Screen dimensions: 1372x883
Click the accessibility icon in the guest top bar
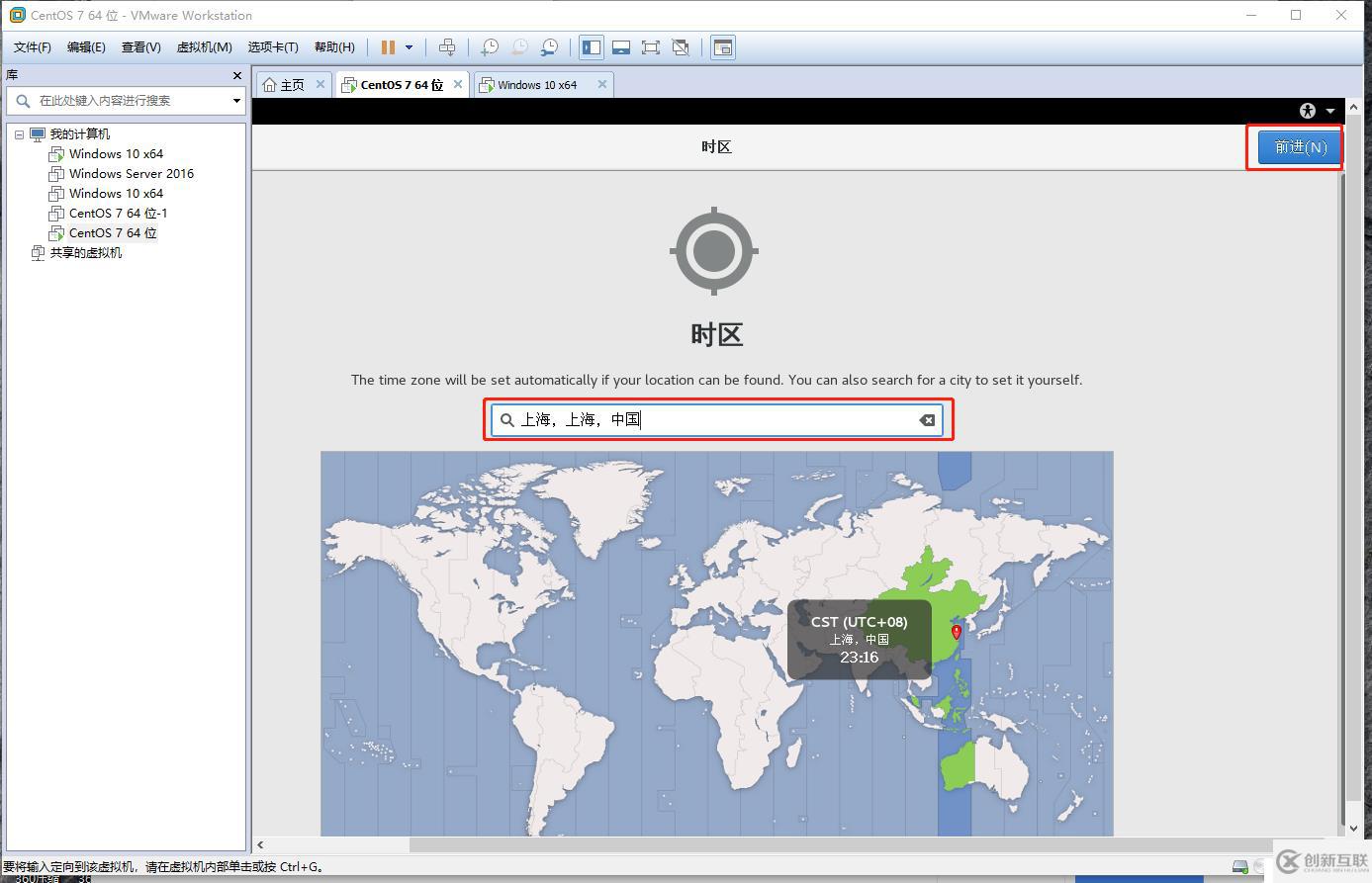[x=1308, y=111]
